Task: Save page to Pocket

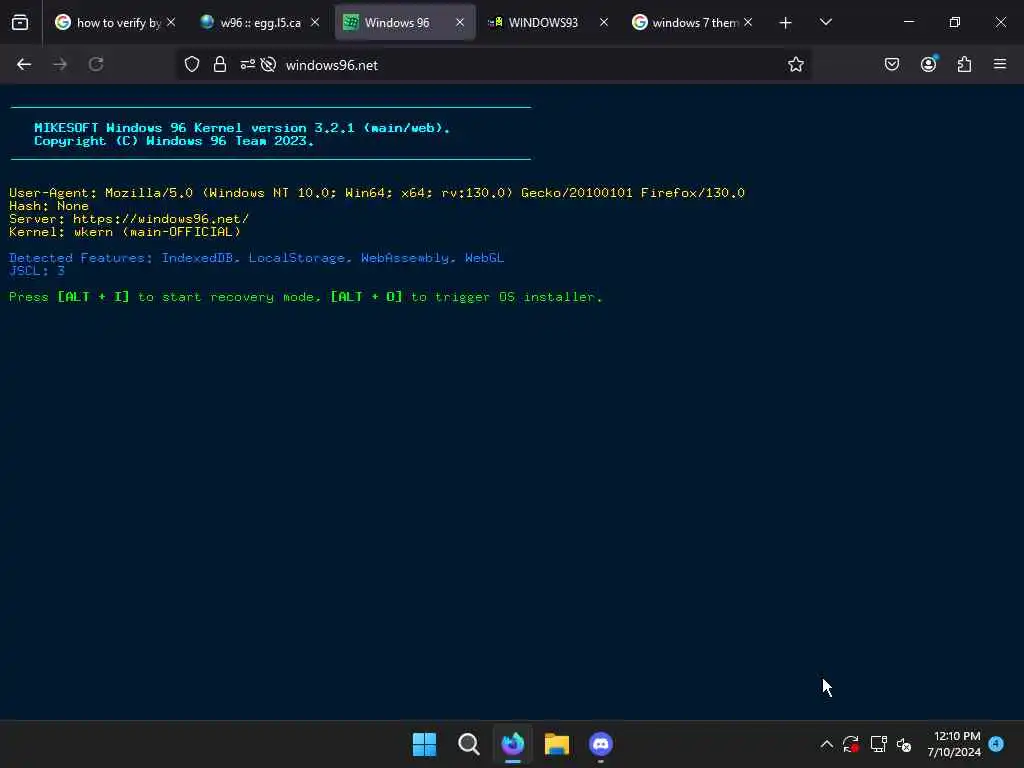Action: point(892,64)
